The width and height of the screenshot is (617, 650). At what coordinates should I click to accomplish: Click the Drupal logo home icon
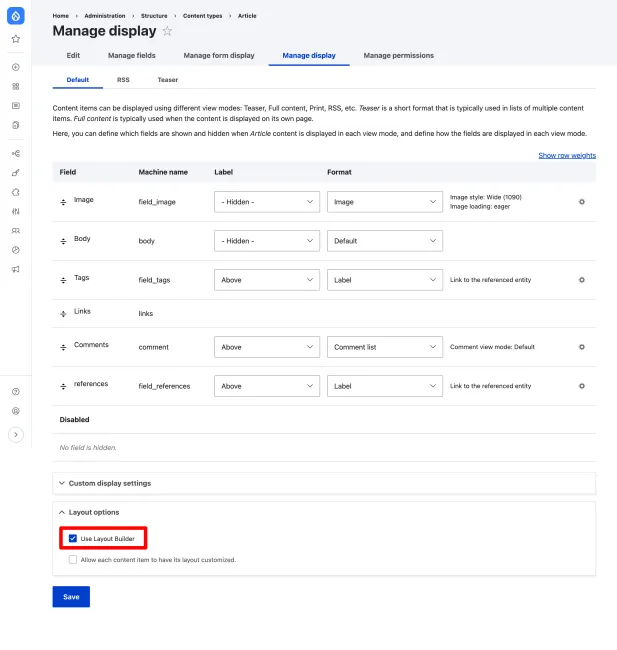pos(15,15)
